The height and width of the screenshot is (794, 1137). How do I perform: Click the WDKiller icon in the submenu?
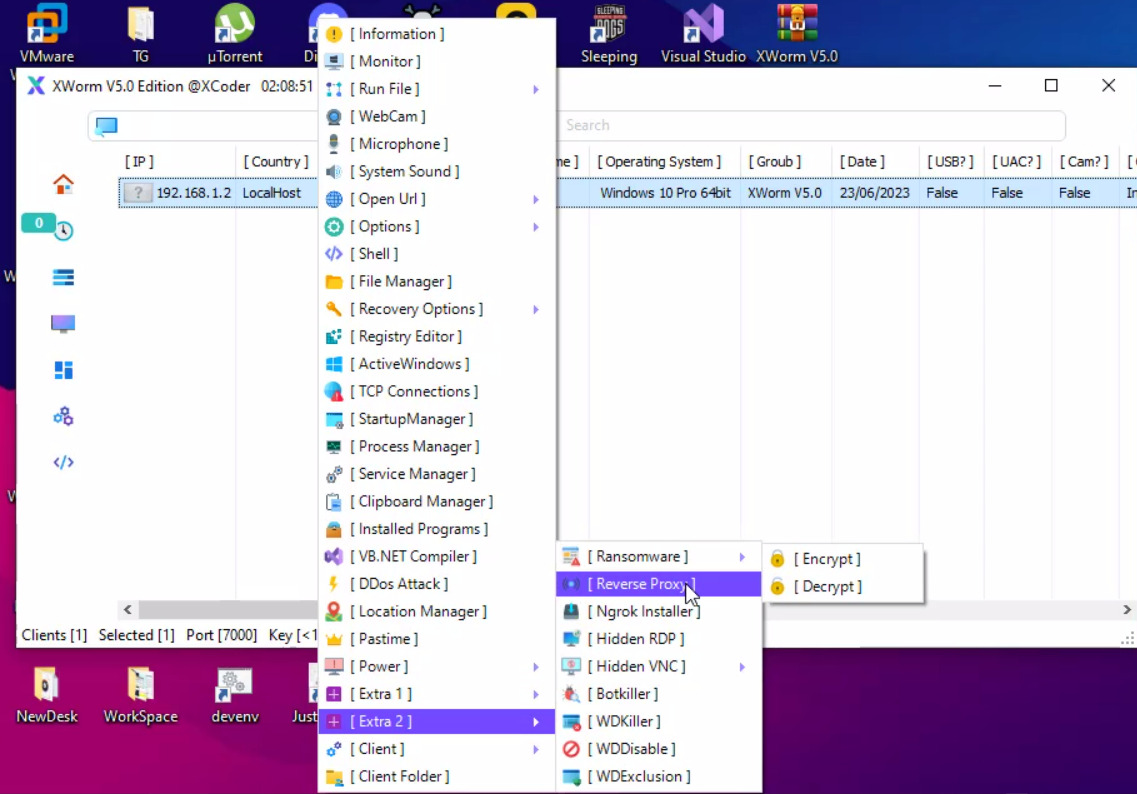coord(571,721)
